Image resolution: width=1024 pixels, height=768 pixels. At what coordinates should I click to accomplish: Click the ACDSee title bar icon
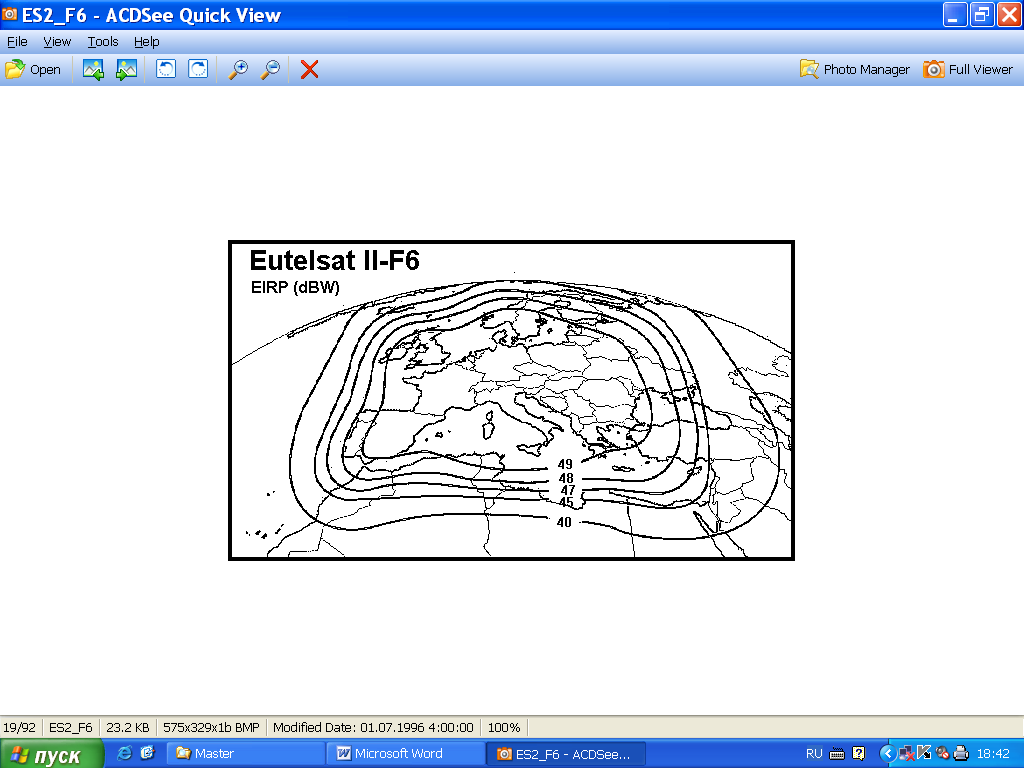[x=9, y=14]
